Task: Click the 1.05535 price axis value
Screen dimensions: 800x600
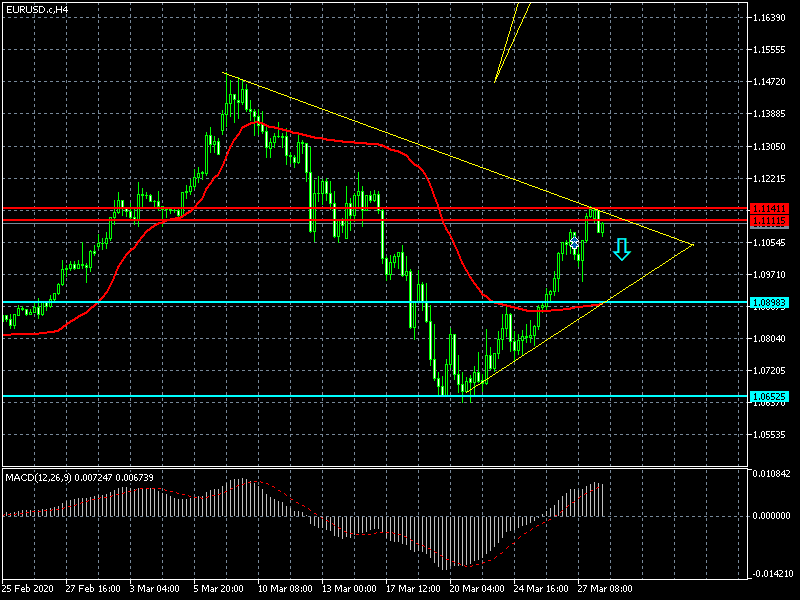Action: tap(769, 435)
